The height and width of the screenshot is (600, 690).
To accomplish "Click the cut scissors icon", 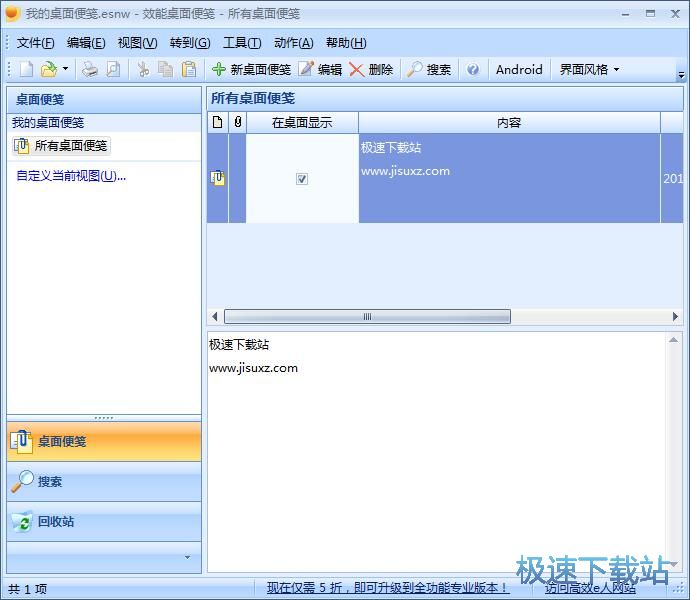I will 143,69.
